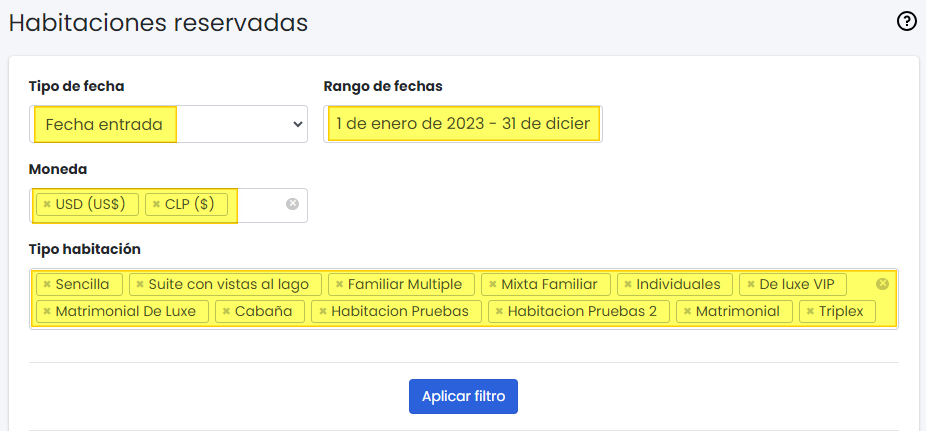Open the help question mark icon

[907, 22]
